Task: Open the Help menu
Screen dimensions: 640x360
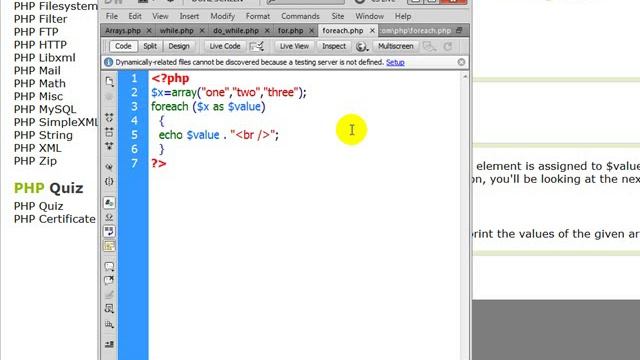Action: [403, 16]
